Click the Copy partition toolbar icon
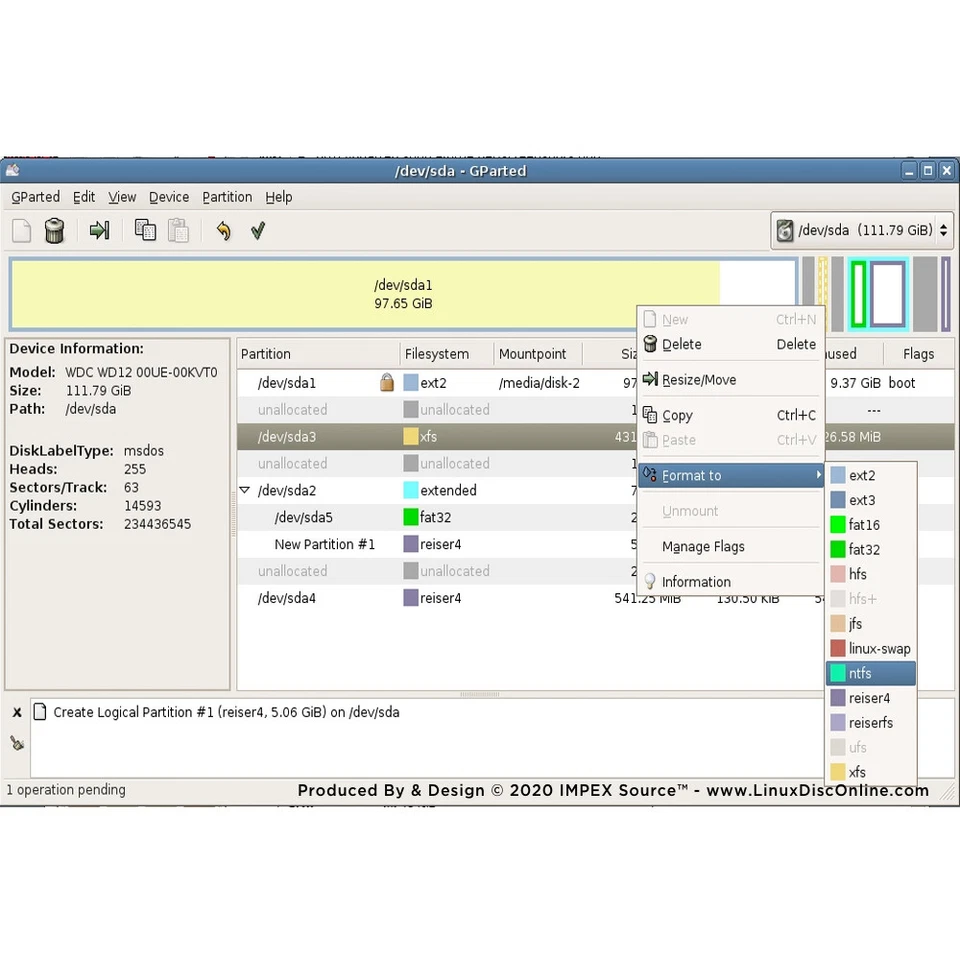The height and width of the screenshot is (960, 960). [x=145, y=231]
